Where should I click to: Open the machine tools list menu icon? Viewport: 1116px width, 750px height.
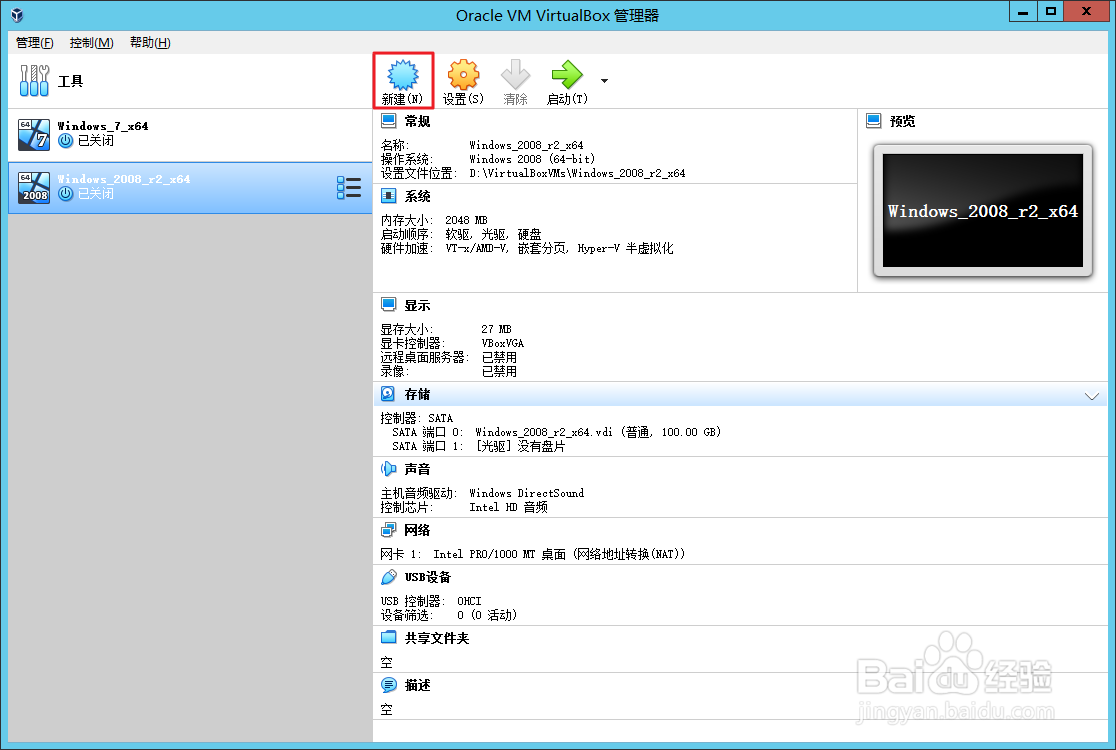[x=349, y=188]
